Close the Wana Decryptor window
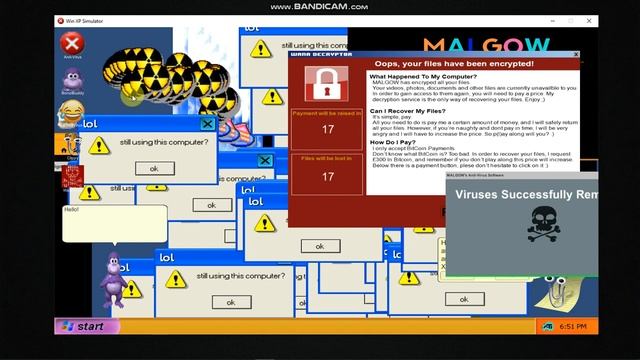Viewport: 640px width, 360px height. [x=576, y=54]
